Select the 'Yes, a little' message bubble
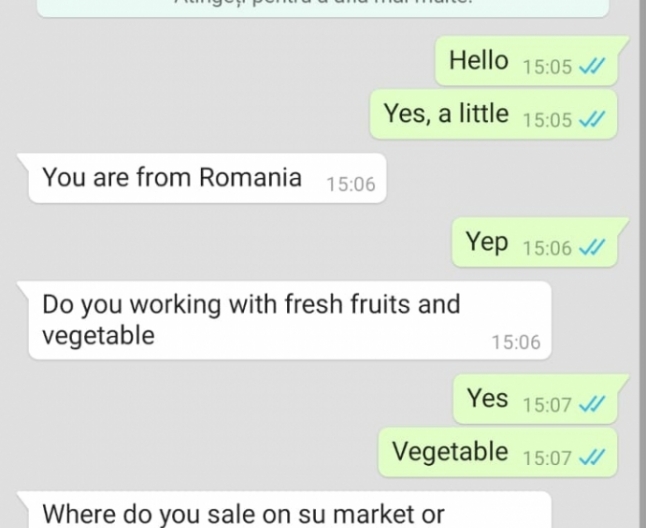This screenshot has height=528, width=646. (494, 114)
